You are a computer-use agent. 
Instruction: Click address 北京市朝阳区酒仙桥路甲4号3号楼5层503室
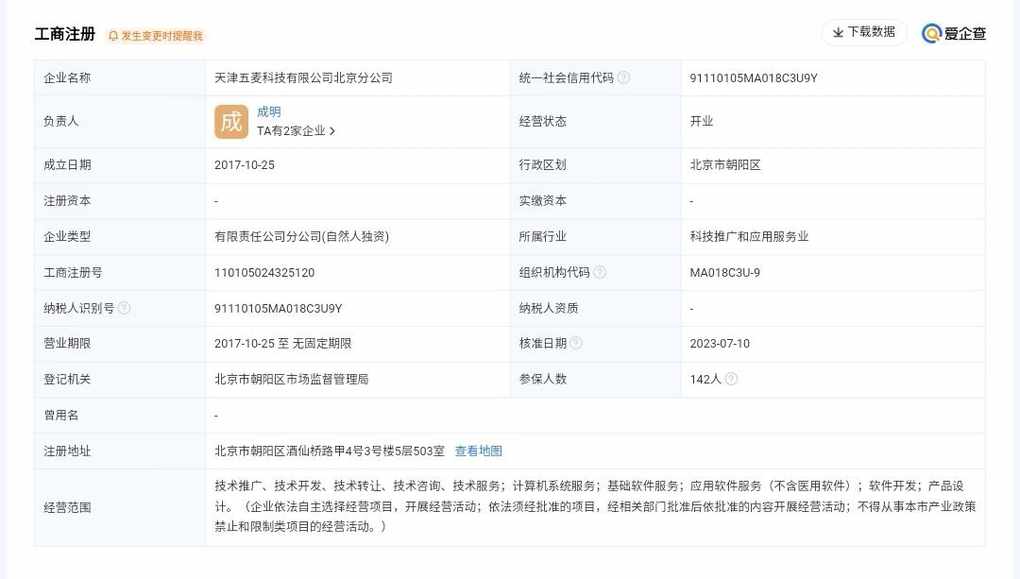point(329,451)
